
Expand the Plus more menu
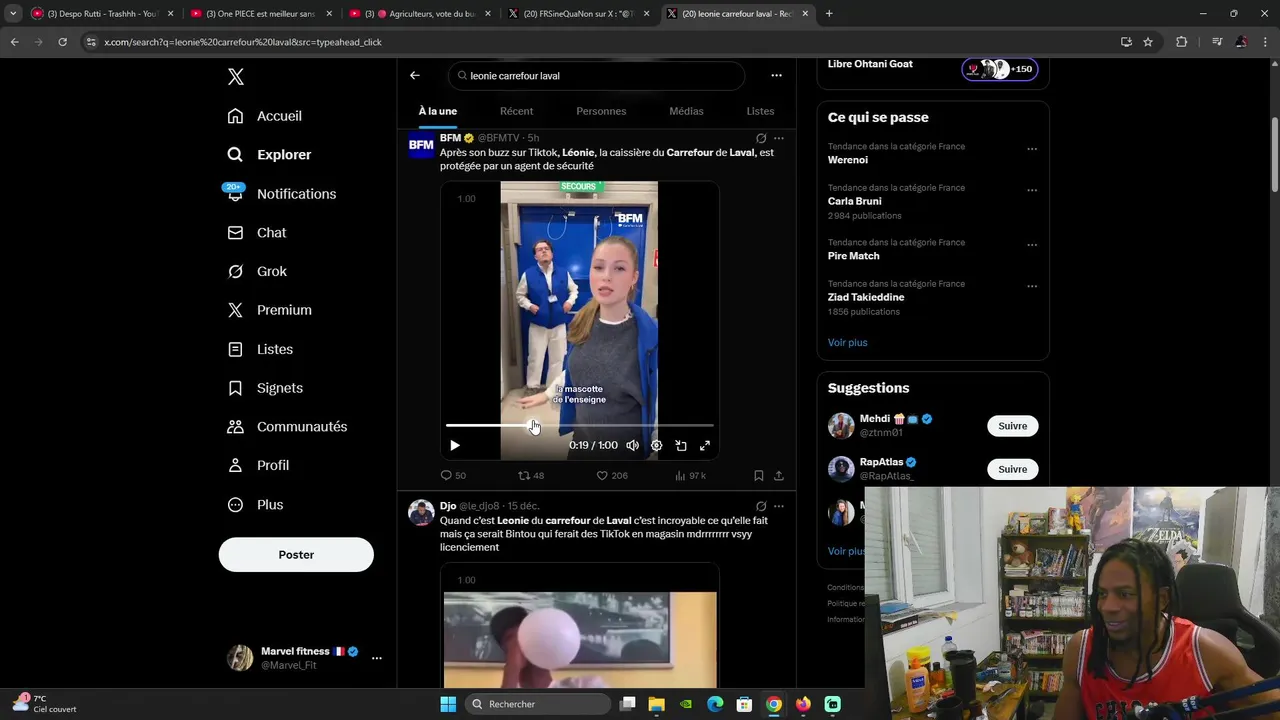pyautogui.click(x=256, y=505)
